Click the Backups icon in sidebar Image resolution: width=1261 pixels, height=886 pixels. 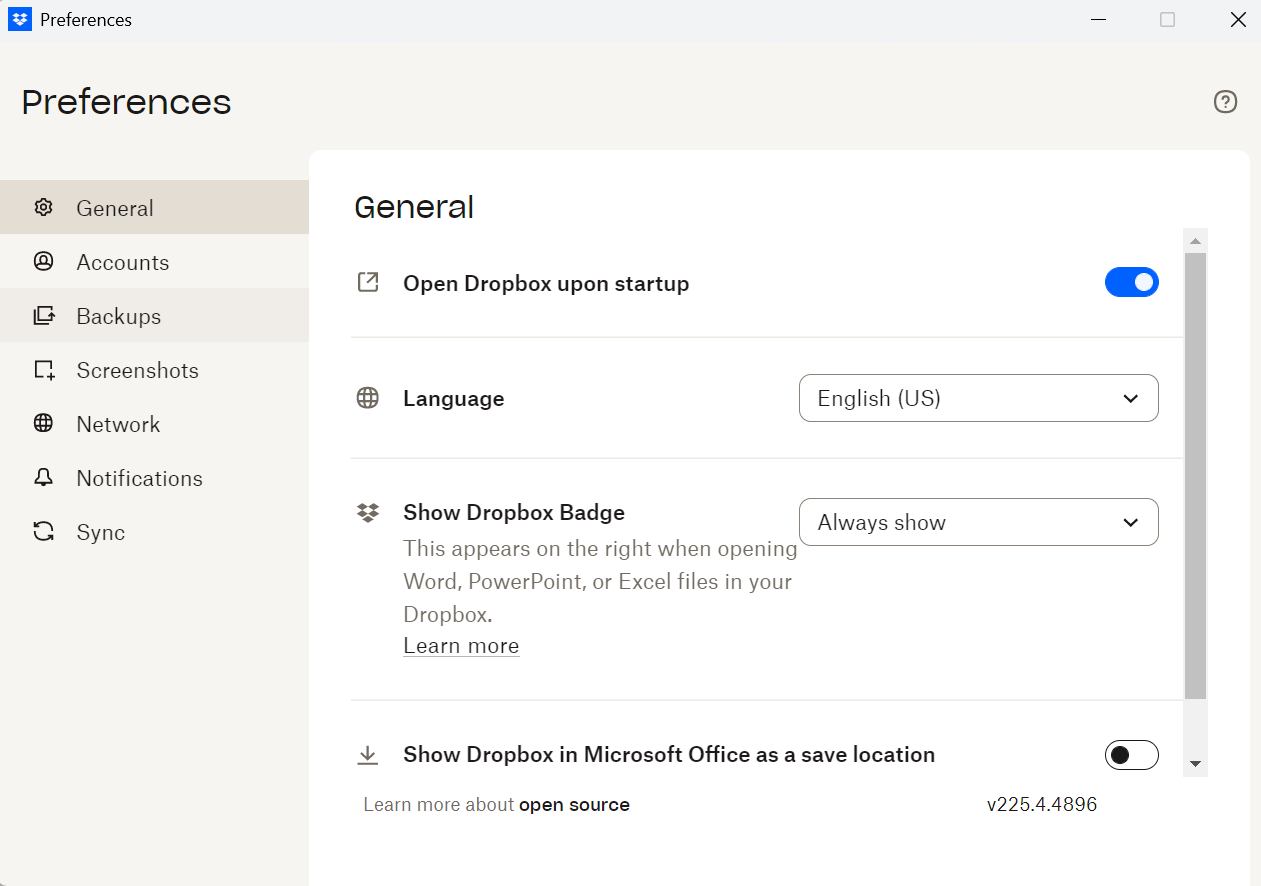[x=43, y=316]
